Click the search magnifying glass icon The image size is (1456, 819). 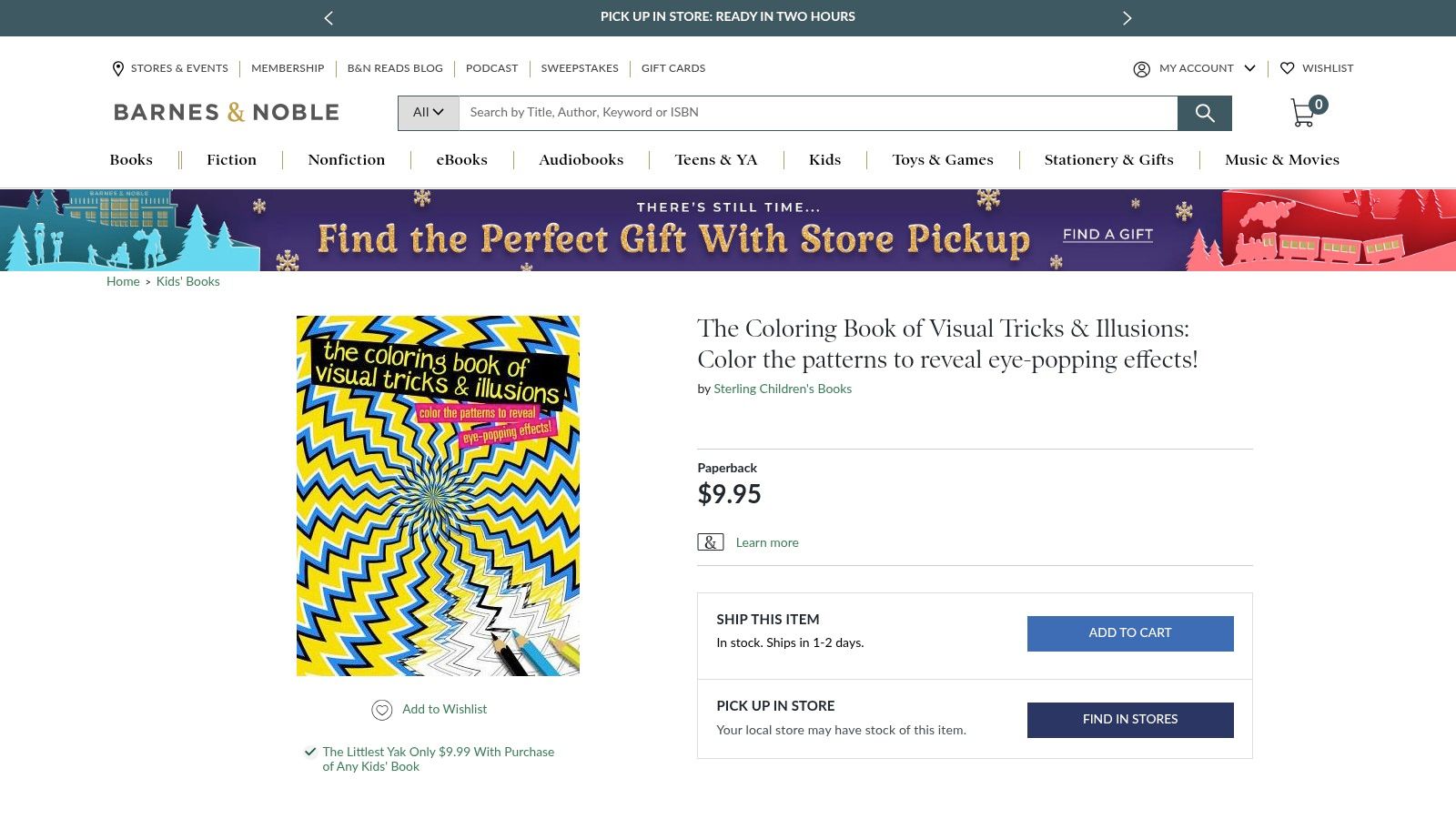click(x=1205, y=113)
